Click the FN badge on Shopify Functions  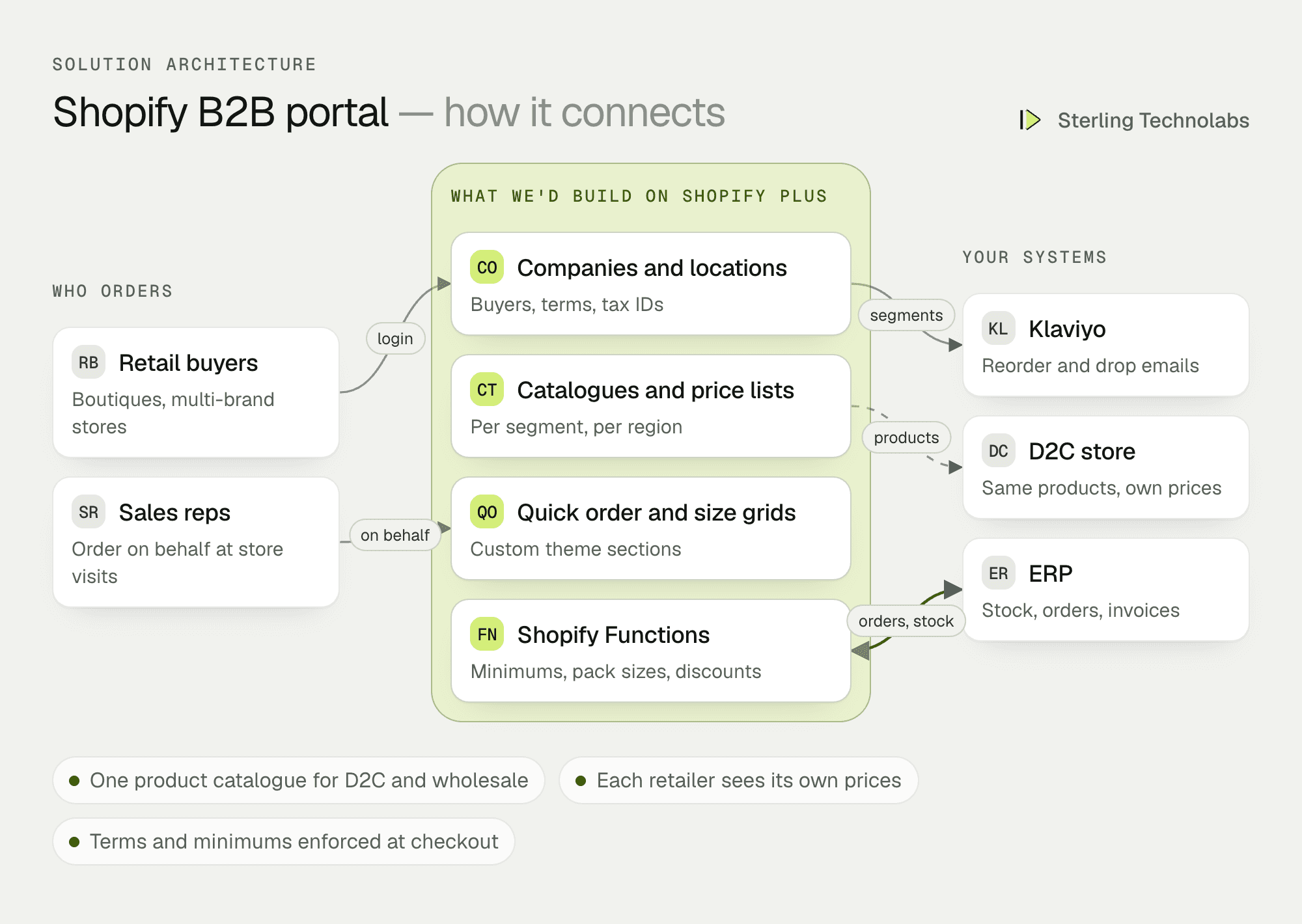point(487,634)
